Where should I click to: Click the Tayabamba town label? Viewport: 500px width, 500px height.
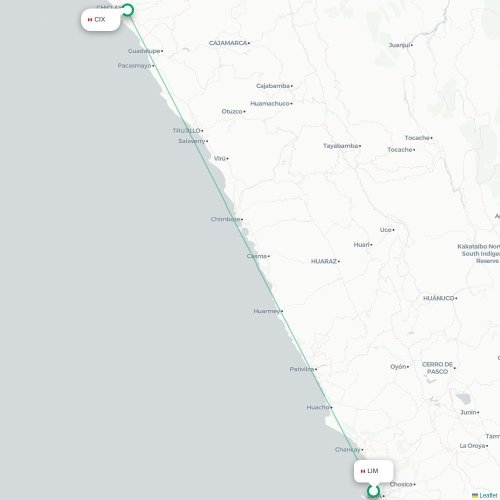click(341, 146)
